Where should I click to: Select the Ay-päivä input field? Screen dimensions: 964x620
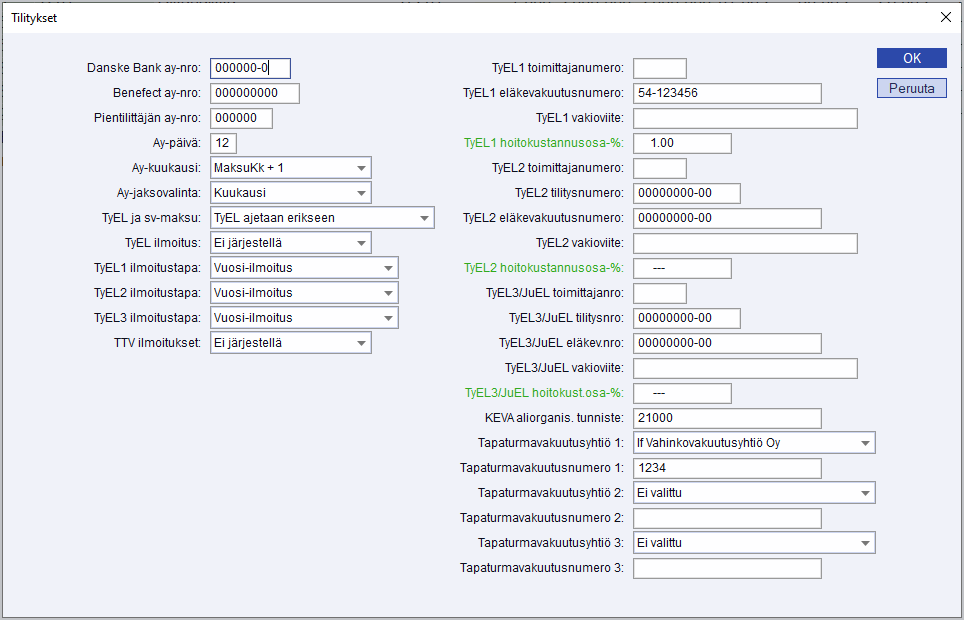click(223, 143)
